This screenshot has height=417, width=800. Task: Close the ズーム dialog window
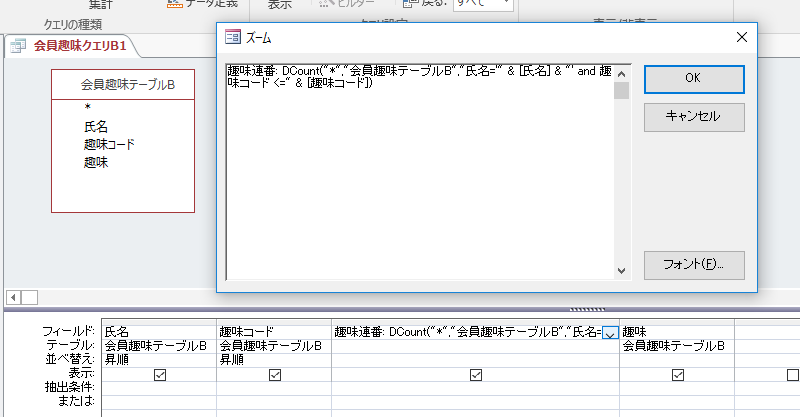click(742, 37)
